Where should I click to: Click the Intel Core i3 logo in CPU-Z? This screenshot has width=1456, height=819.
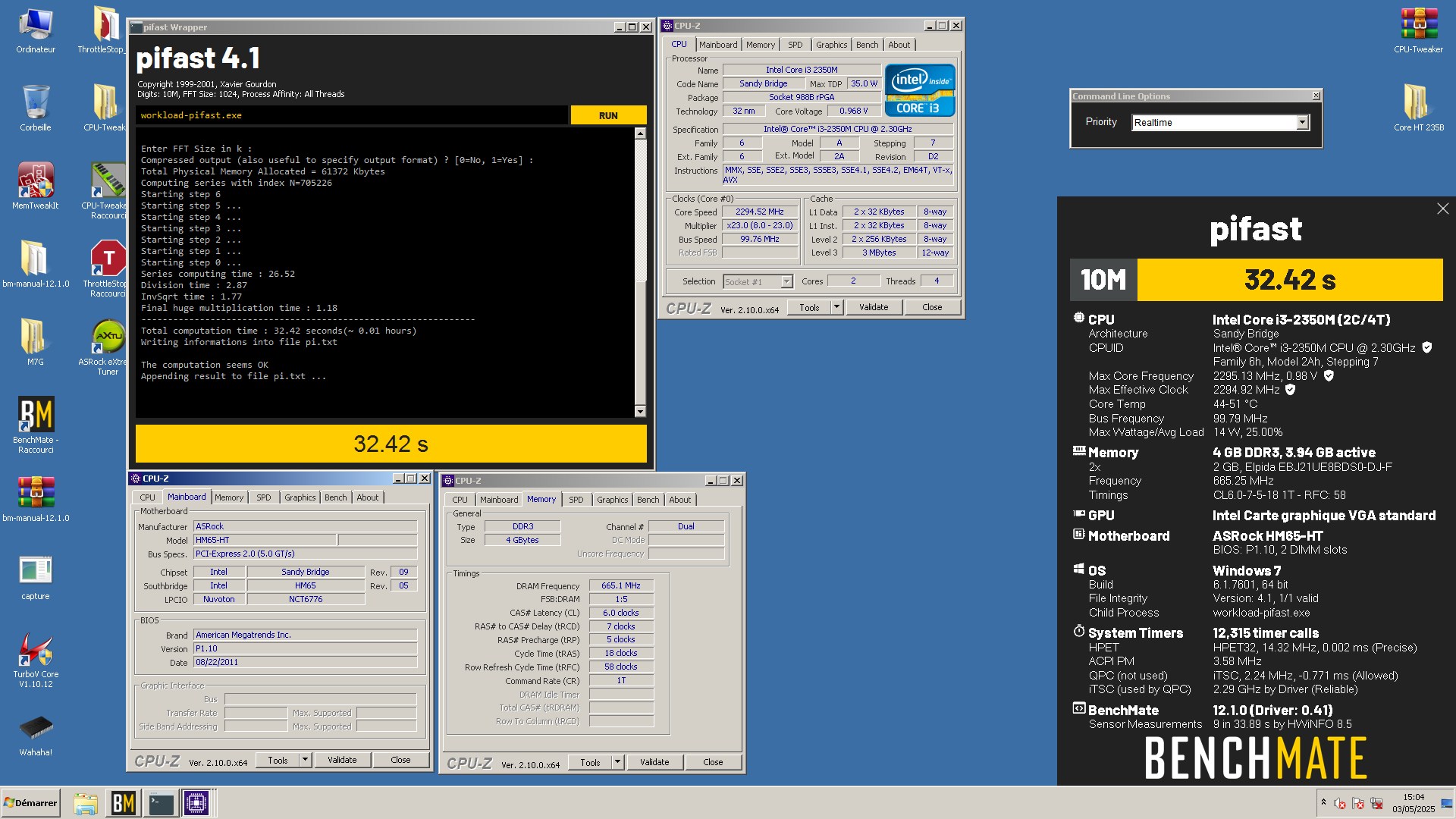pyautogui.click(x=919, y=90)
